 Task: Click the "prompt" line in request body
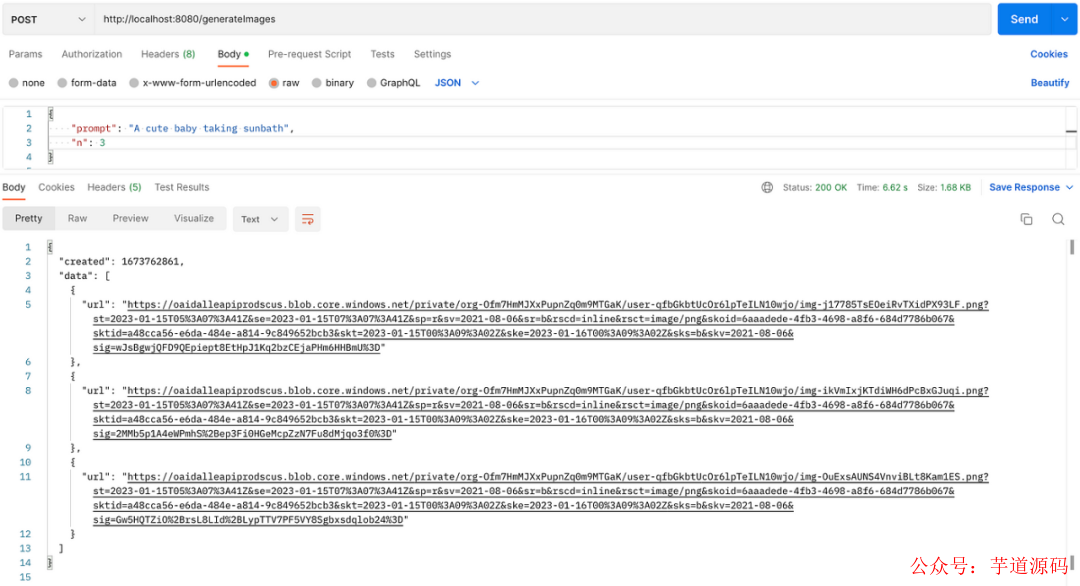(183, 128)
